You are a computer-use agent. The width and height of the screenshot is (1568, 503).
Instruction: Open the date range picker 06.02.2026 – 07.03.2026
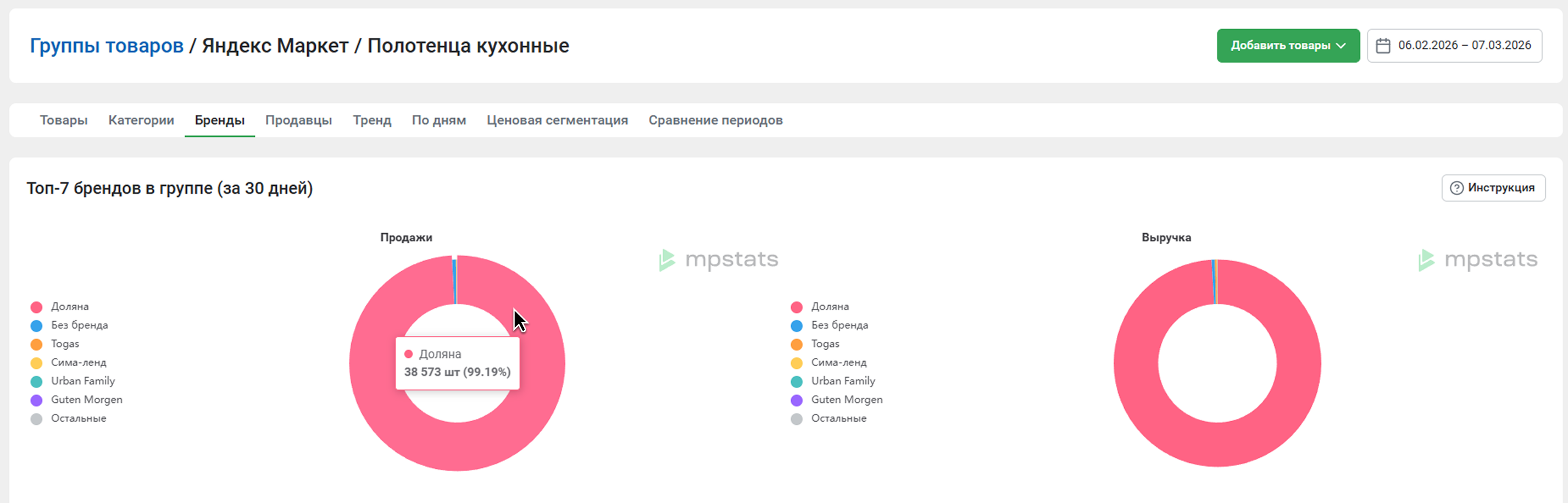[1464, 46]
